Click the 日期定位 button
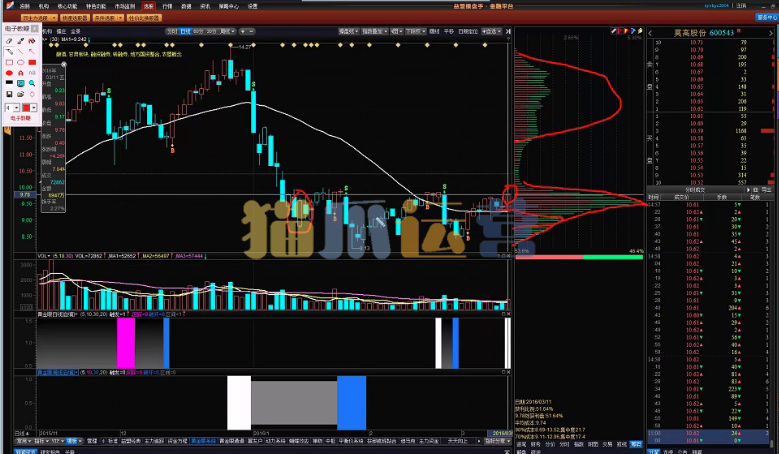This screenshot has height=454, width=779. 468,31
